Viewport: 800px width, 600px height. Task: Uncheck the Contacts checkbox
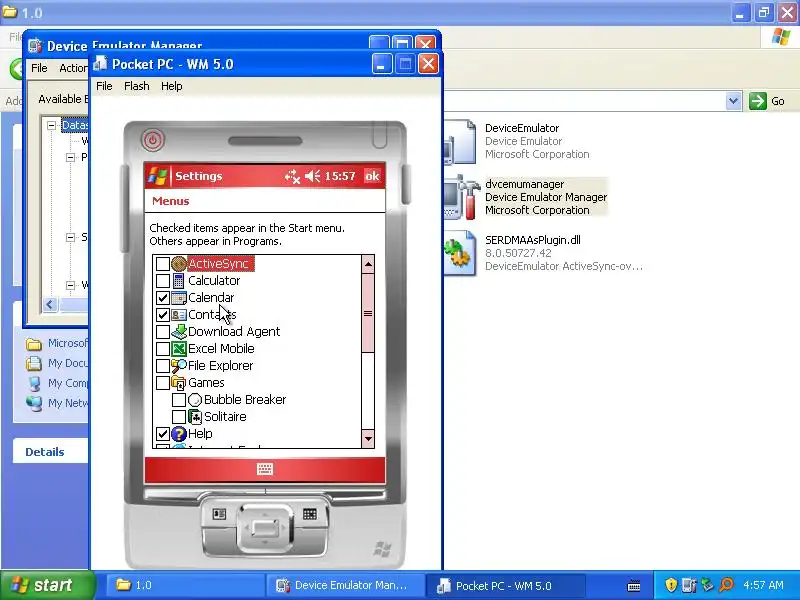click(x=163, y=315)
